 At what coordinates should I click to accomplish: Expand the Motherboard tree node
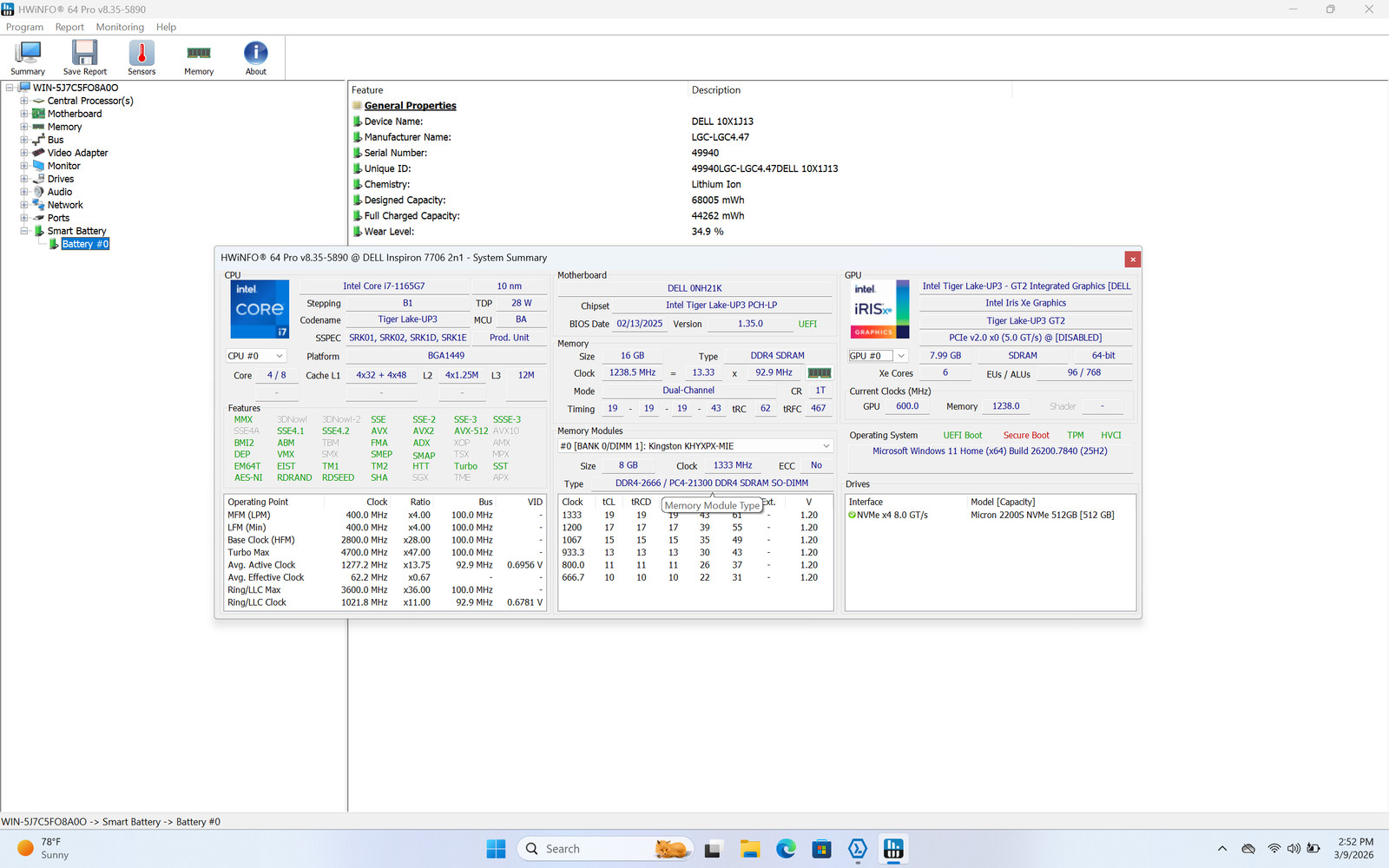(24, 114)
